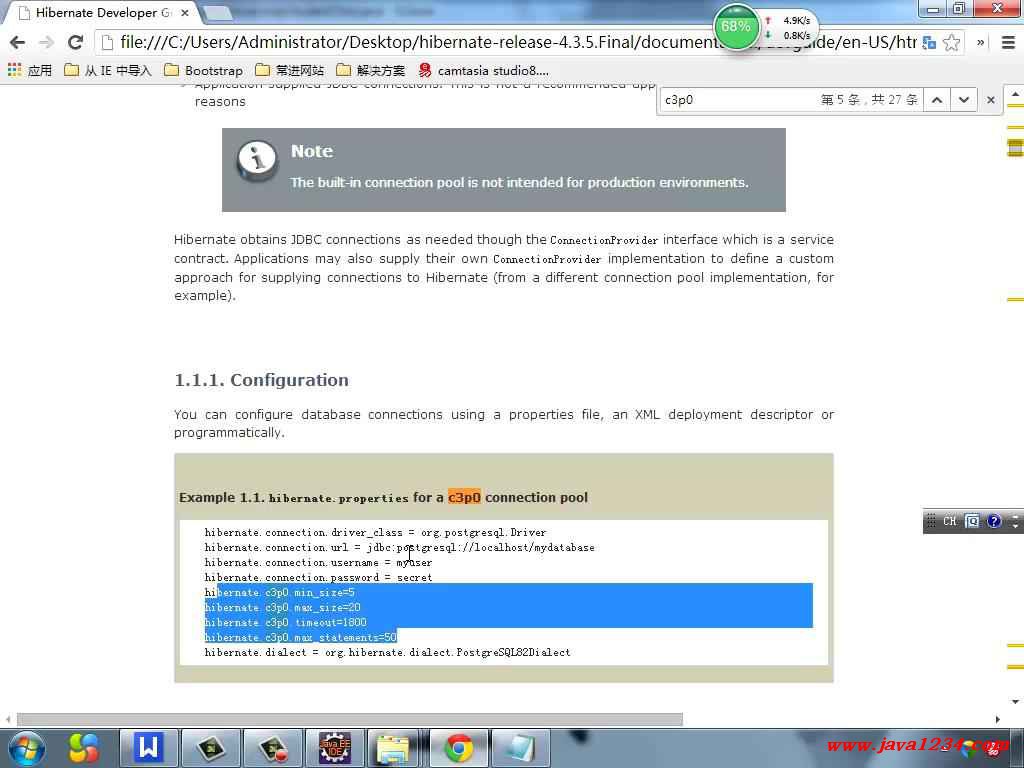The height and width of the screenshot is (768, 1024).
Task: Grab the horizontal scrollbar thumb
Action: point(349,719)
